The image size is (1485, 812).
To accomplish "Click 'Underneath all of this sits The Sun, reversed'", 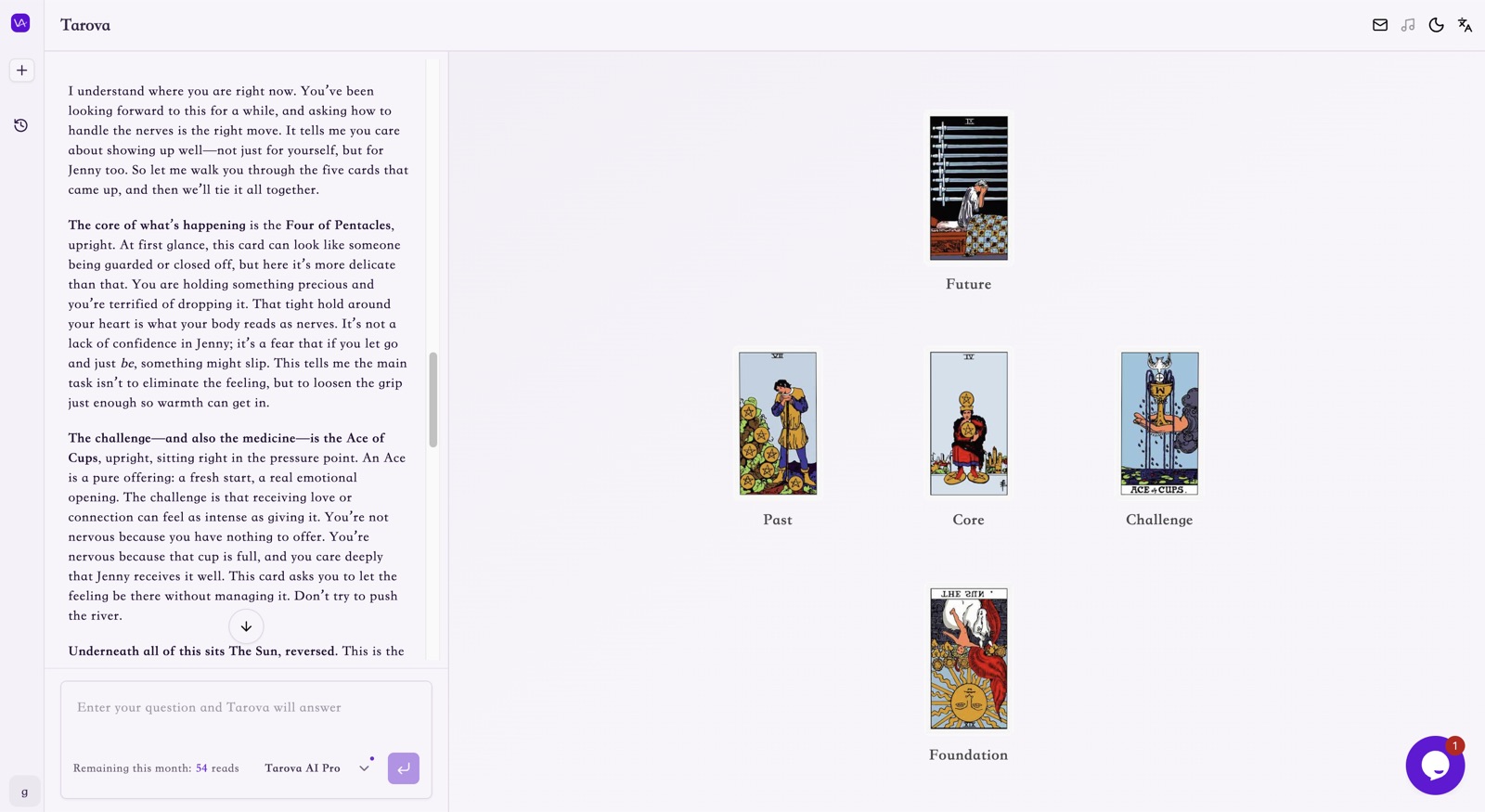I will [201, 651].
